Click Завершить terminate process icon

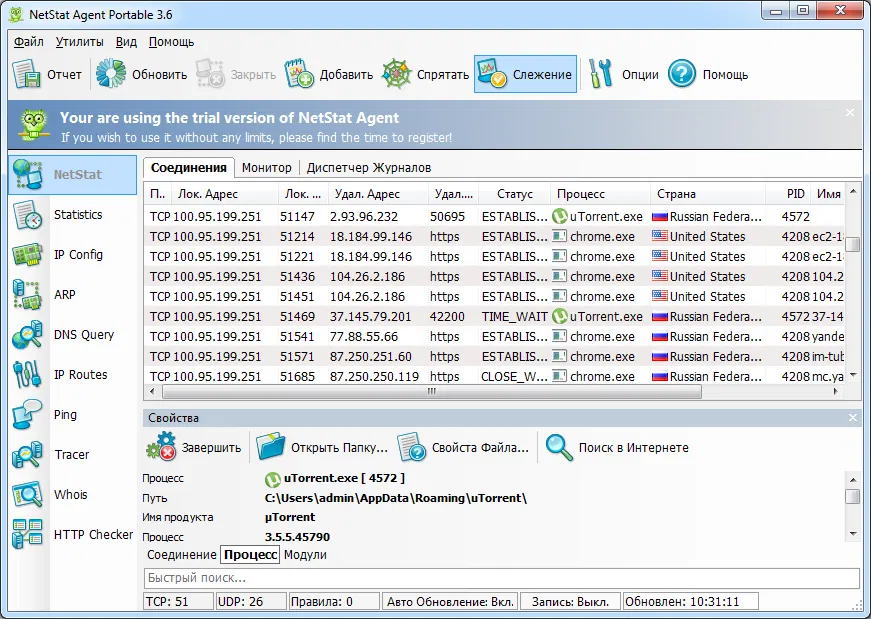click(161, 447)
